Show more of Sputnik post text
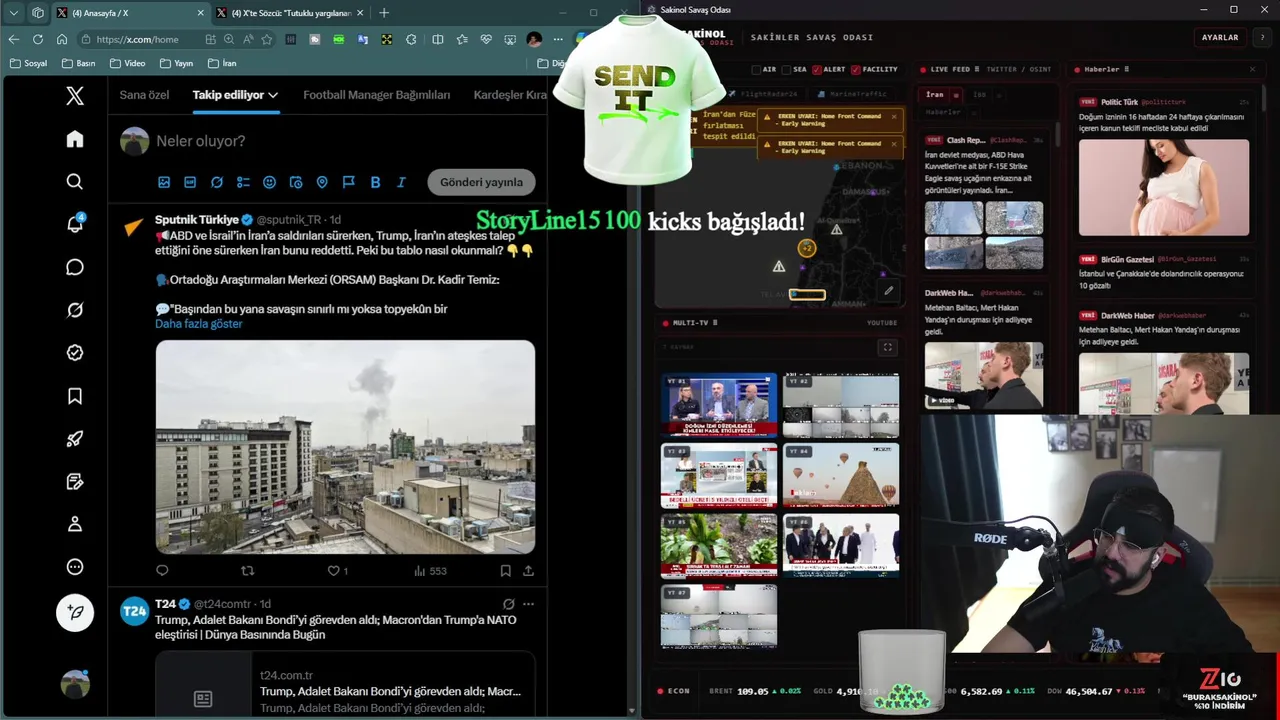The height and width of the screenshot is (720, 1280). pos(198,324)
